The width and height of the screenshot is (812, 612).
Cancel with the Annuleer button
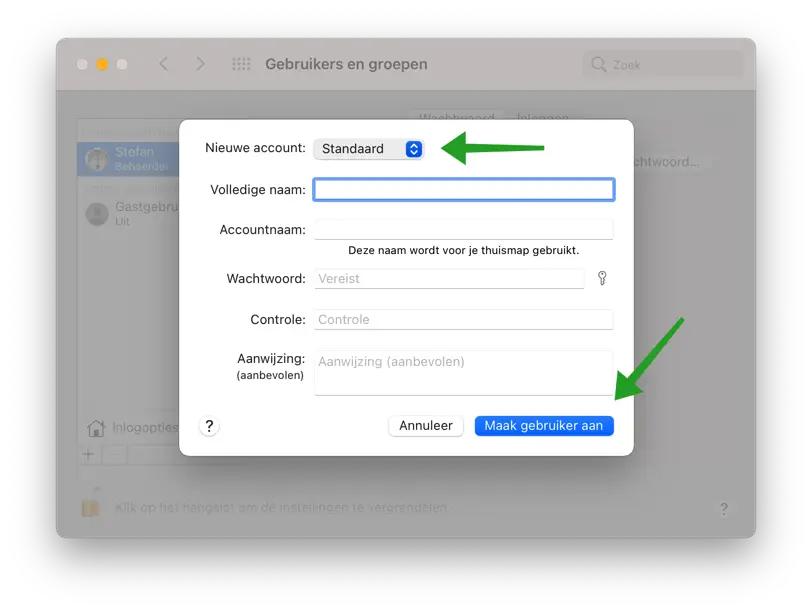point(426,426)
